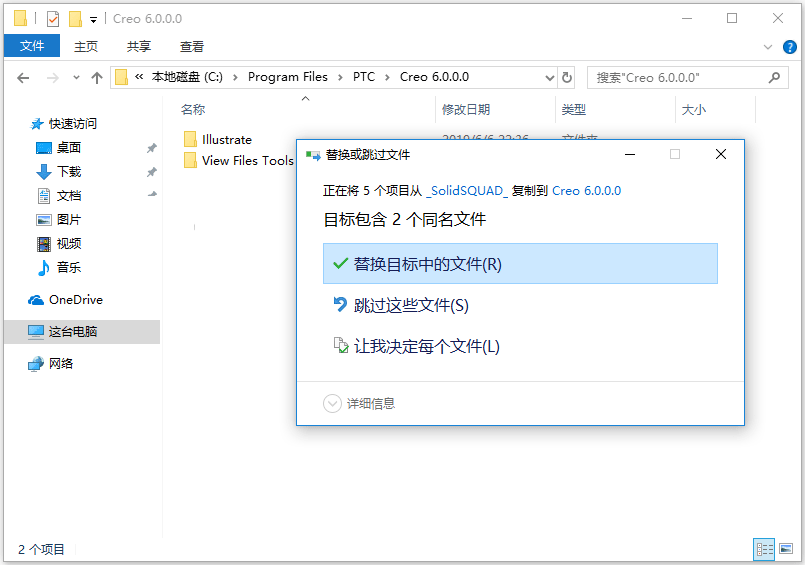Image resolution: width=805 pixels, height=565 pixels.
Task: Expand the arrow after Program Files in path
Action: point(340,77)
